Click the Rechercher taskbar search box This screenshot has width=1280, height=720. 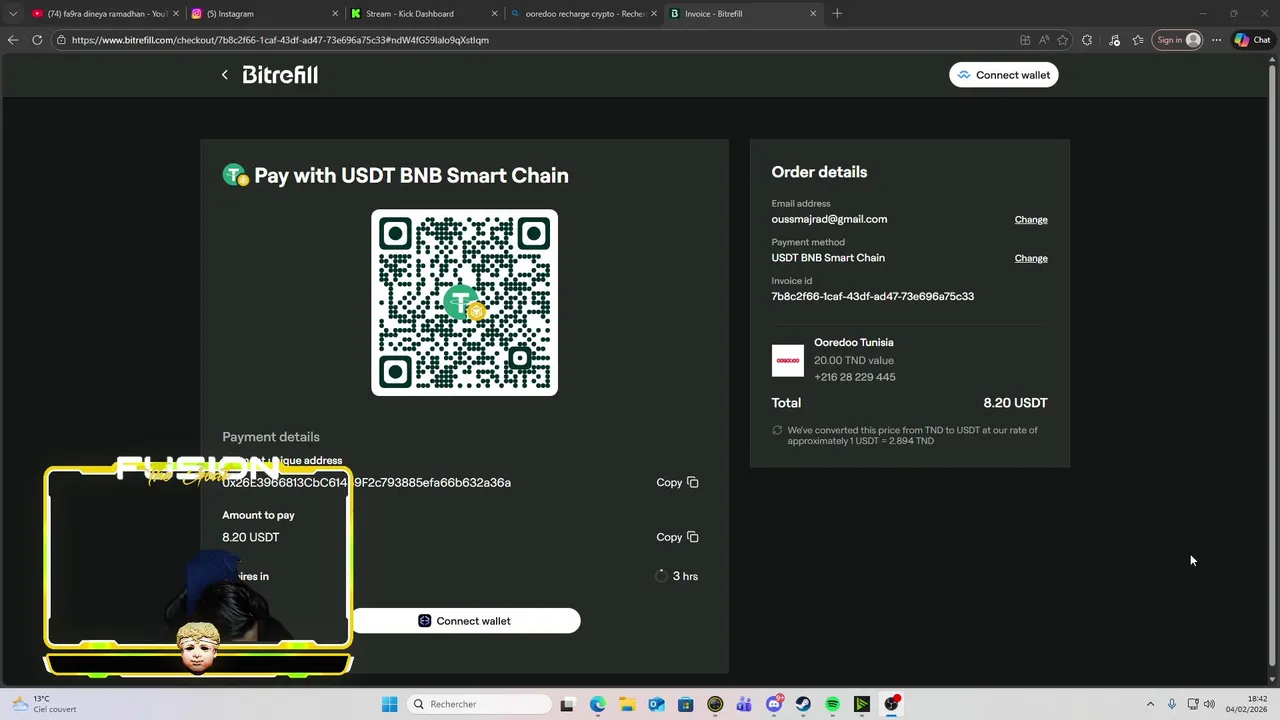pyautogui.click(x=479, y=704)
